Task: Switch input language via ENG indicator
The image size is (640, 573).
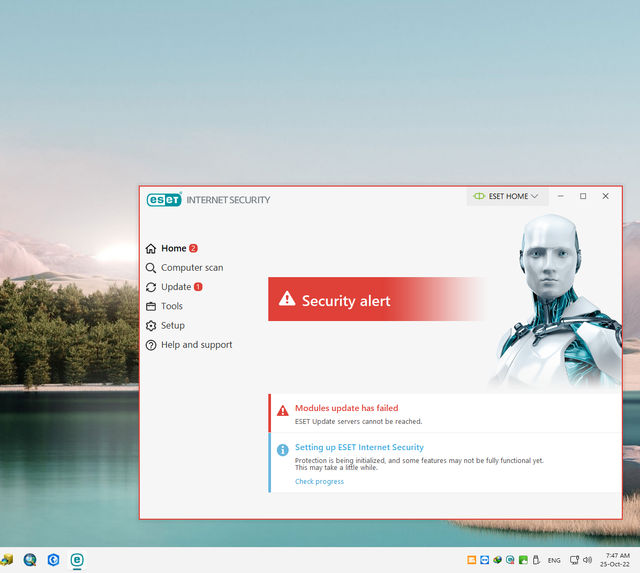Action: point(554,560)
